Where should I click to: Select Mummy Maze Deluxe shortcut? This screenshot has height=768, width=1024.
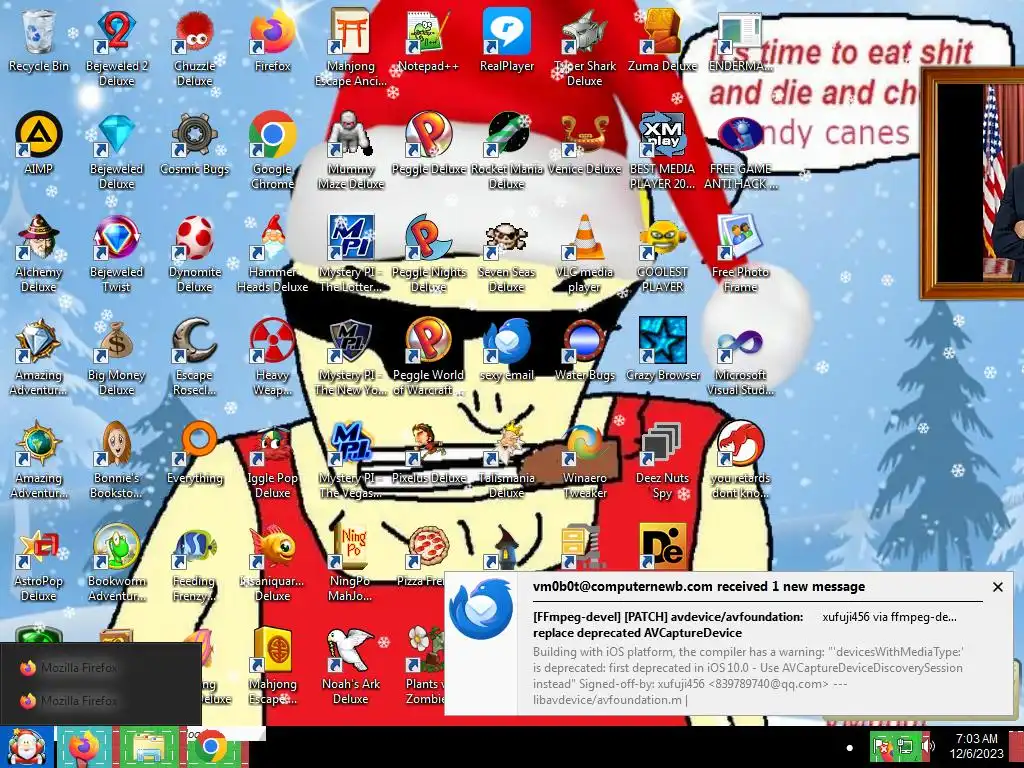pyautogui.click(x=351, y=150)
